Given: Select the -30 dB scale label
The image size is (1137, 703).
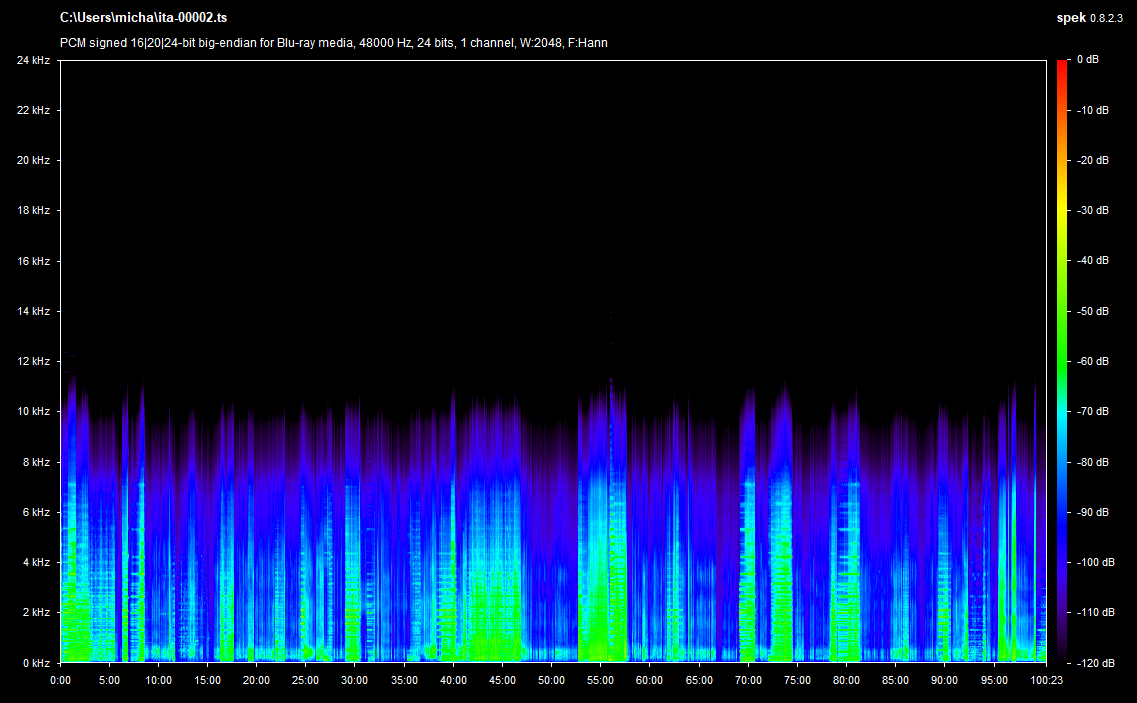Looking at the screenshot, I should (x=1093, y=211).
